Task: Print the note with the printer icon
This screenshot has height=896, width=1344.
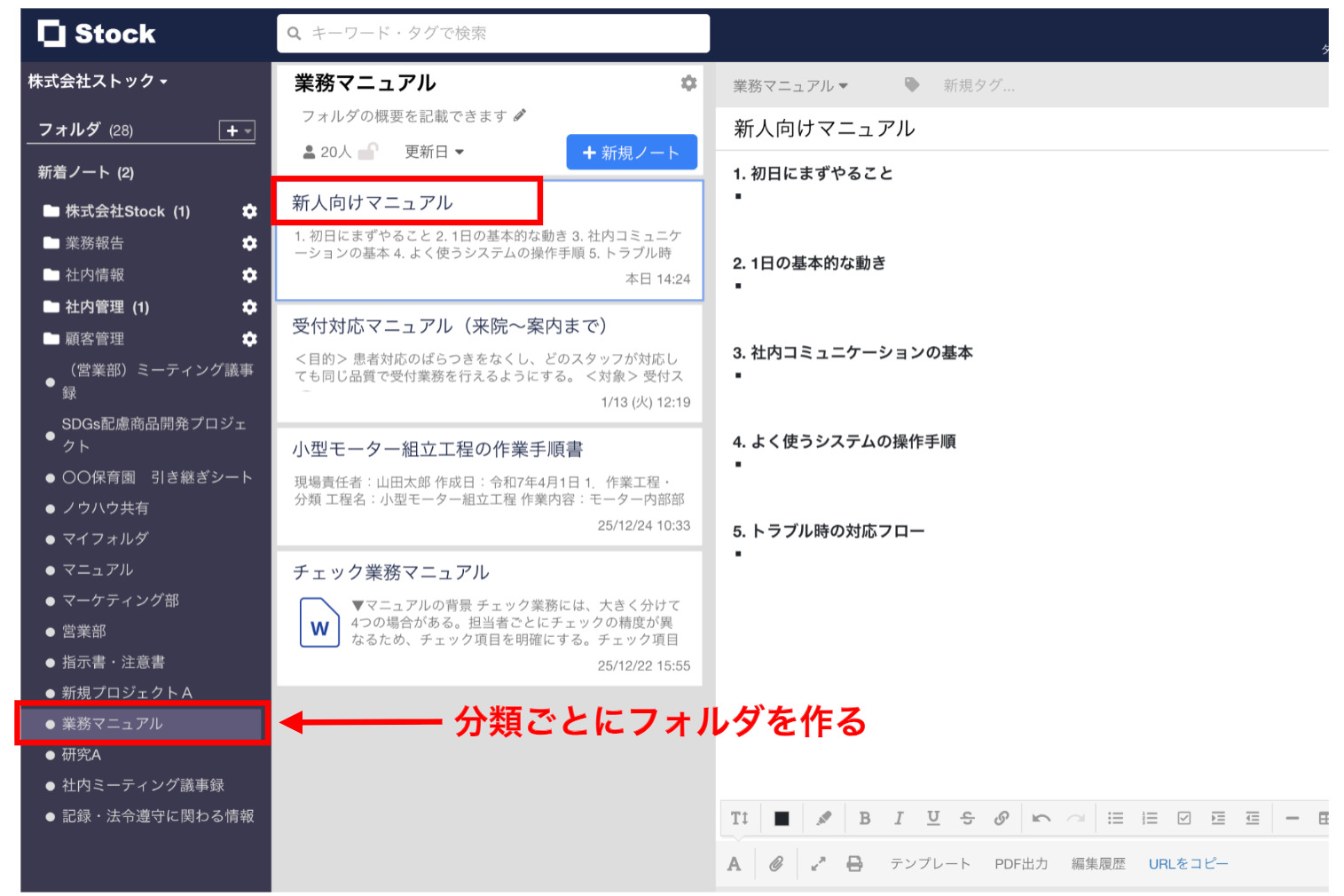Action: [853, 863]
